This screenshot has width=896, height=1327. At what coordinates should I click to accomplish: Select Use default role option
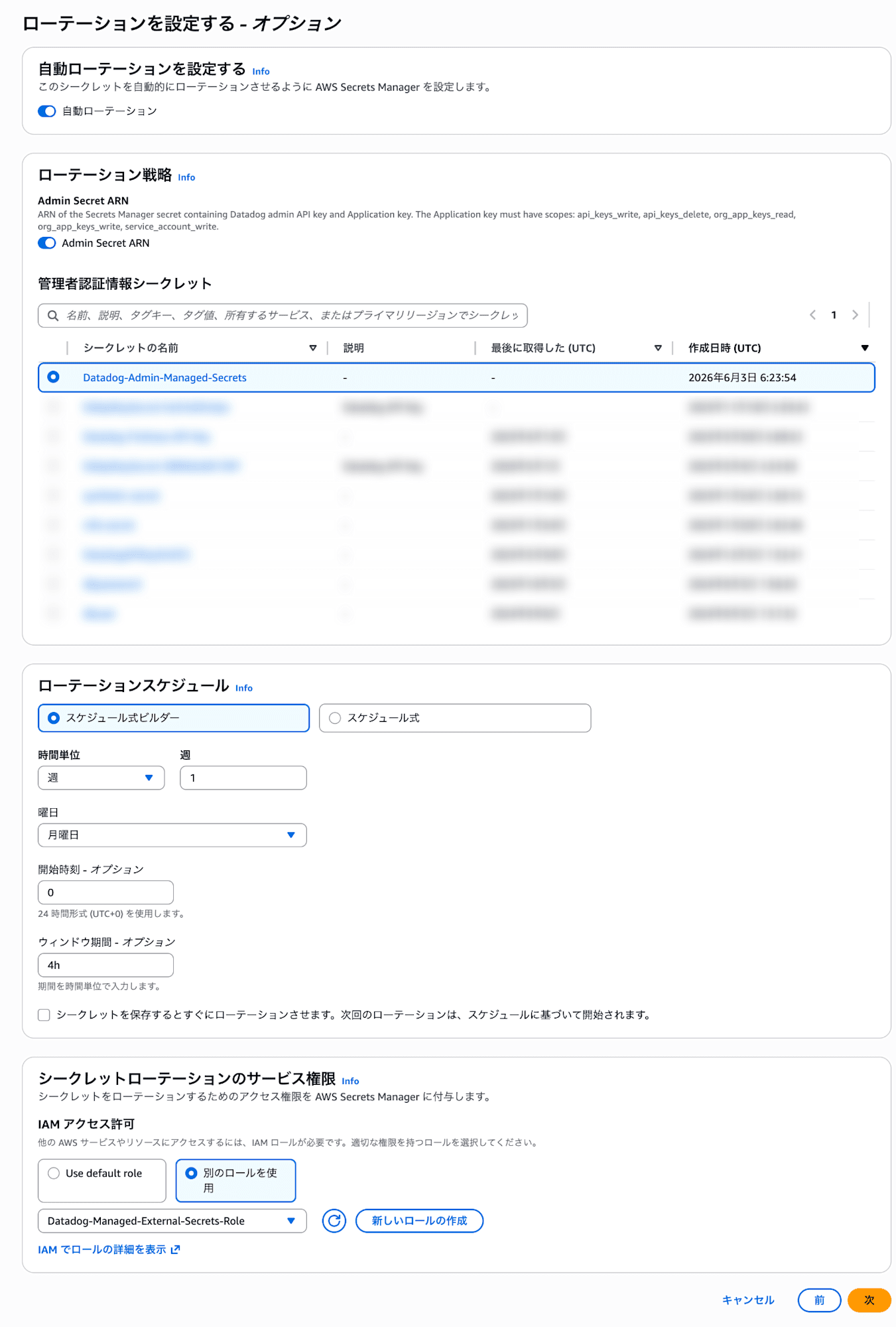[x=102, y=1180]
